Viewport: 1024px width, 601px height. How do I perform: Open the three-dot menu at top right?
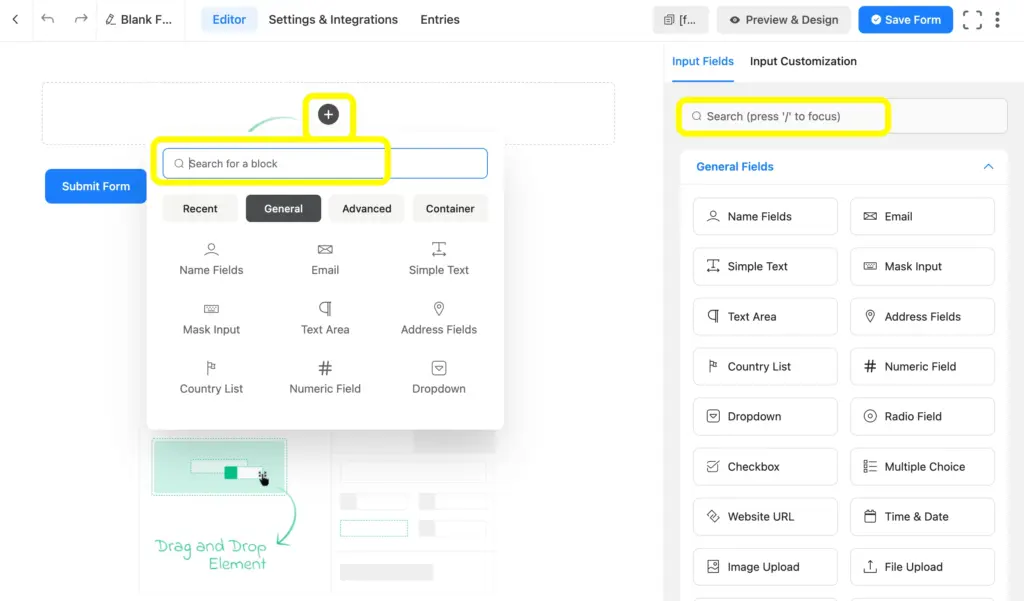click(x=998, y=19)
